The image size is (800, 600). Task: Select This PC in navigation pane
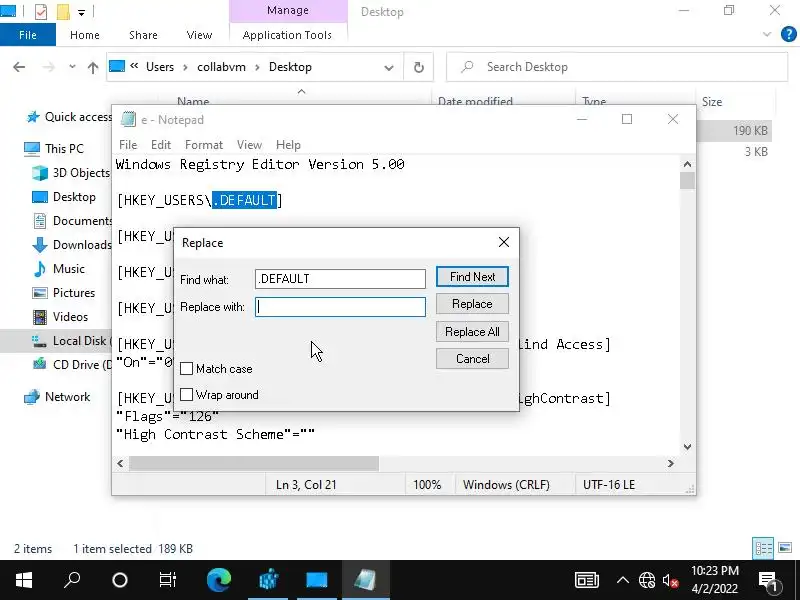pyautogui.click(x=55, y=148)
